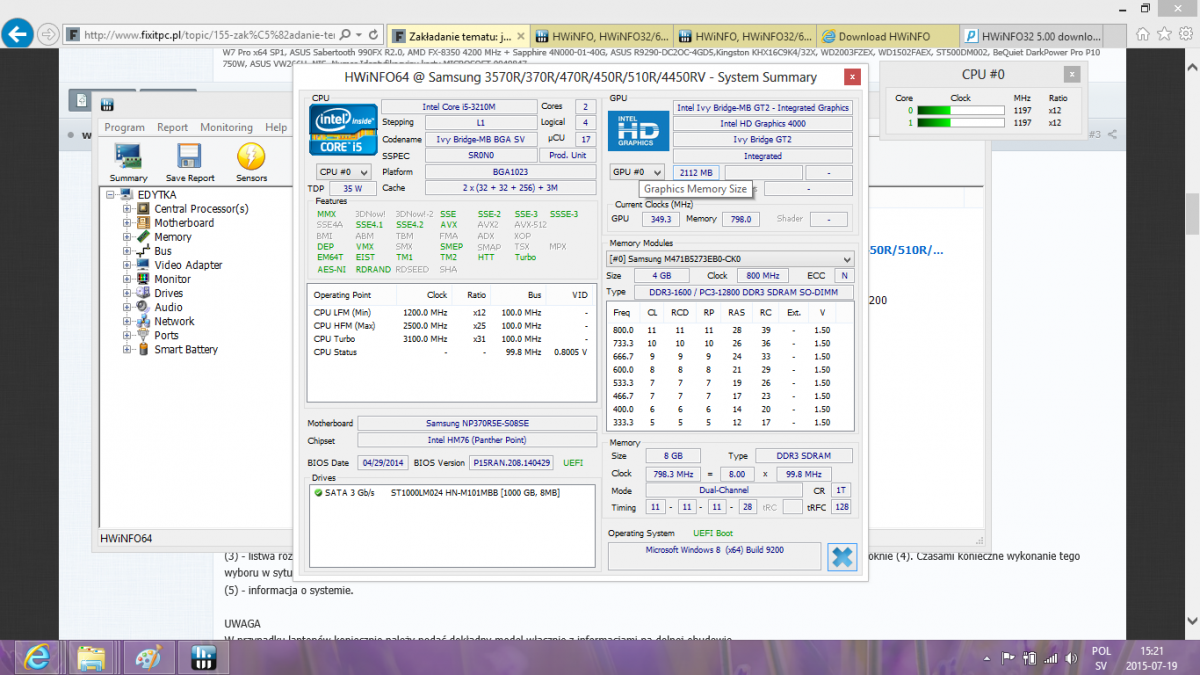Open the CPU #0 selector dropdown

(343, 172)
